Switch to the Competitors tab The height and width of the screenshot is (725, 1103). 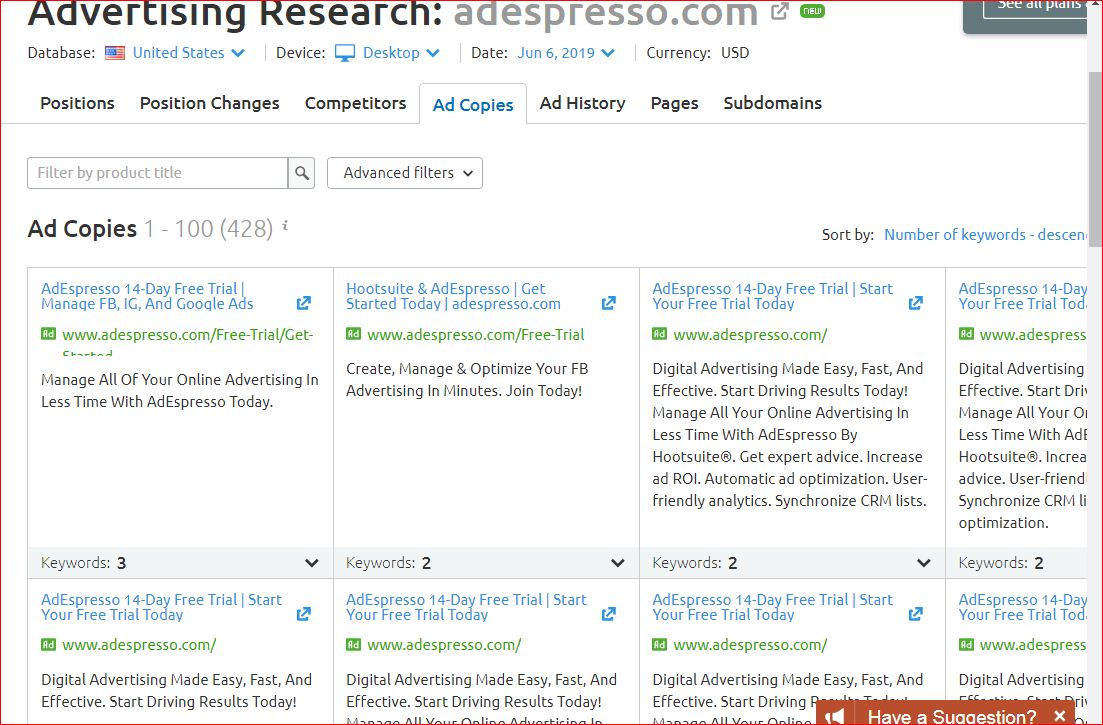pyautogui.click(x=355, y=103)
